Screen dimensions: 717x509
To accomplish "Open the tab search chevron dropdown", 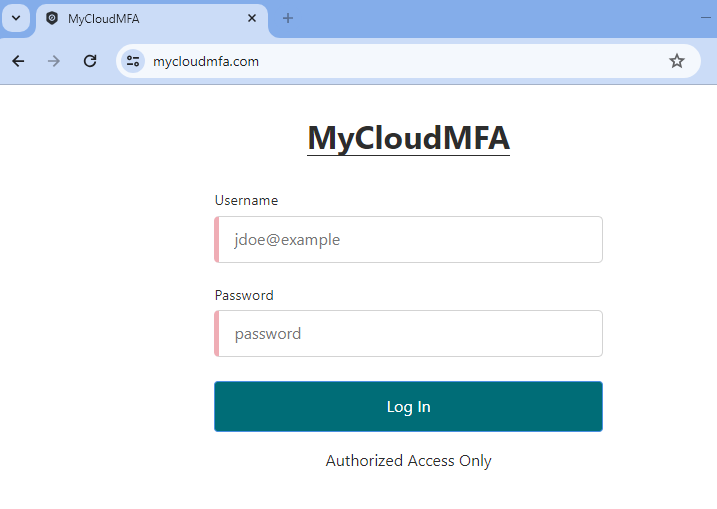I will (16, 18).
